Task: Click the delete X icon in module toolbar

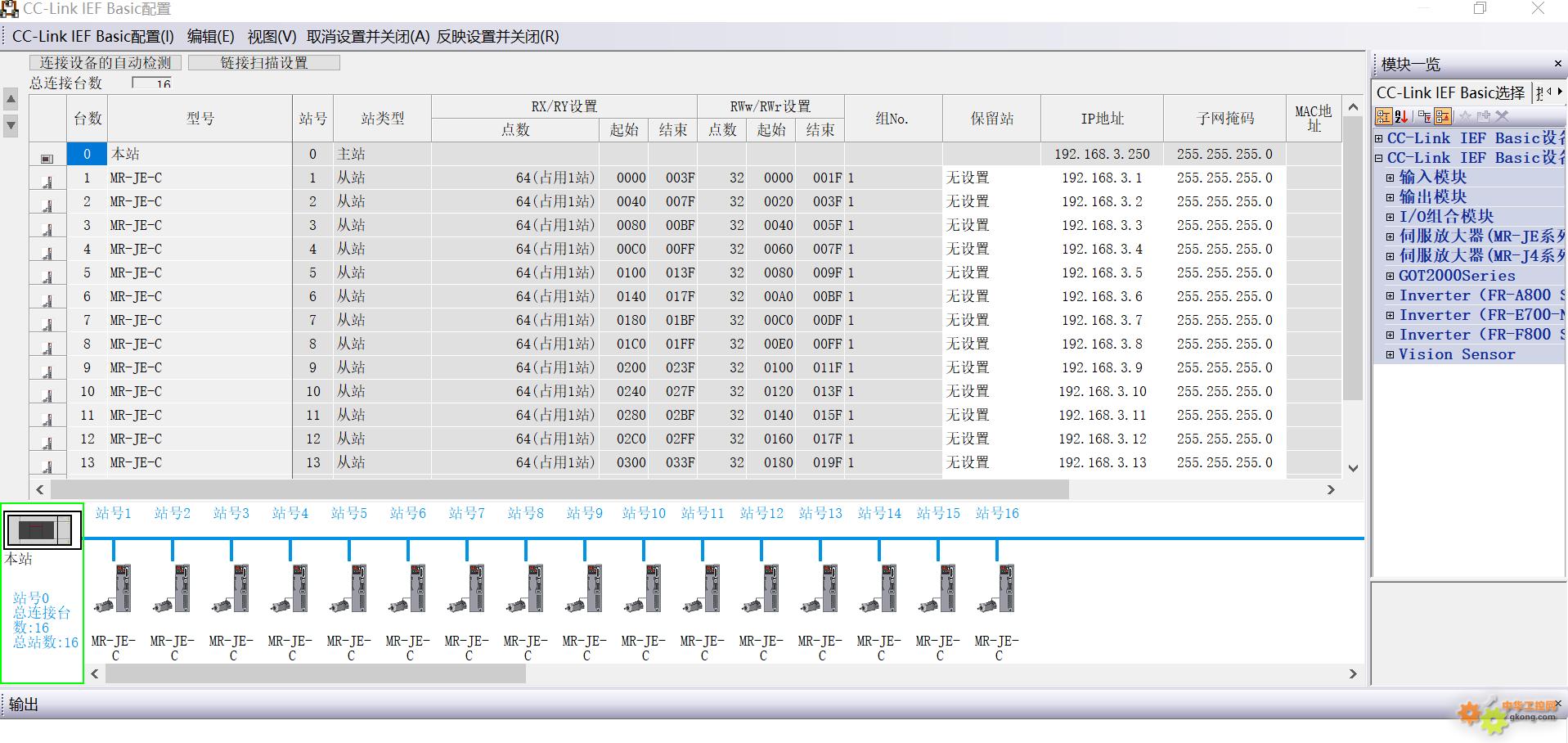Action: pyautogui.click(x=1502, y=116)
